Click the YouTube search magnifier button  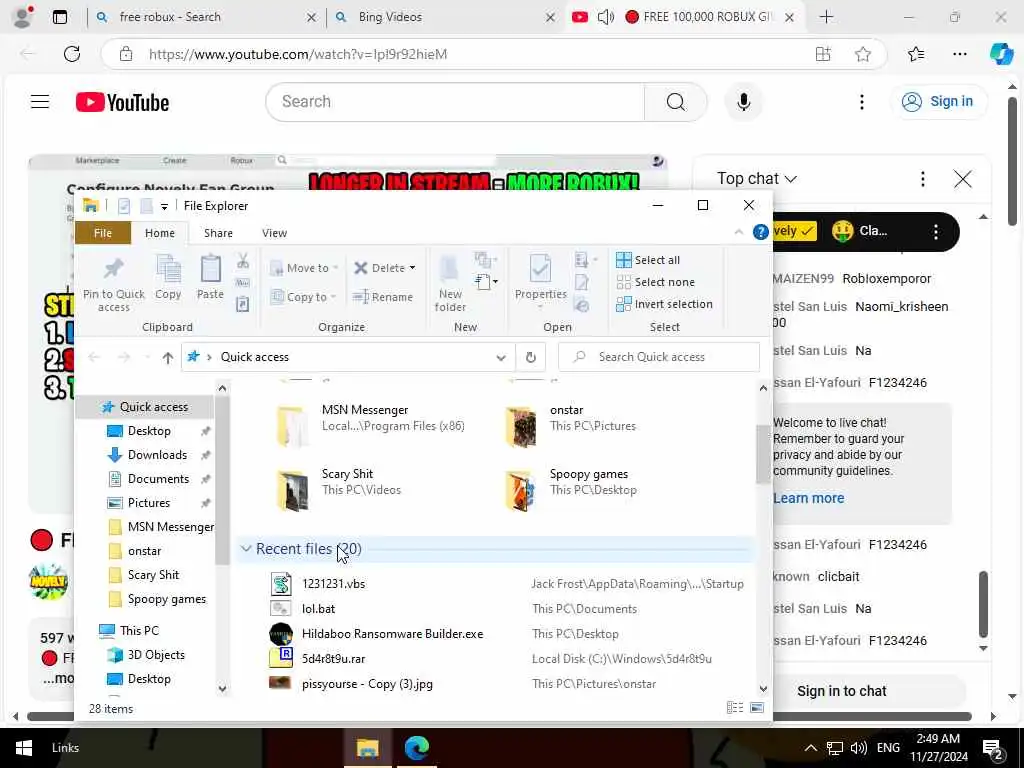(x=676, y=102)
